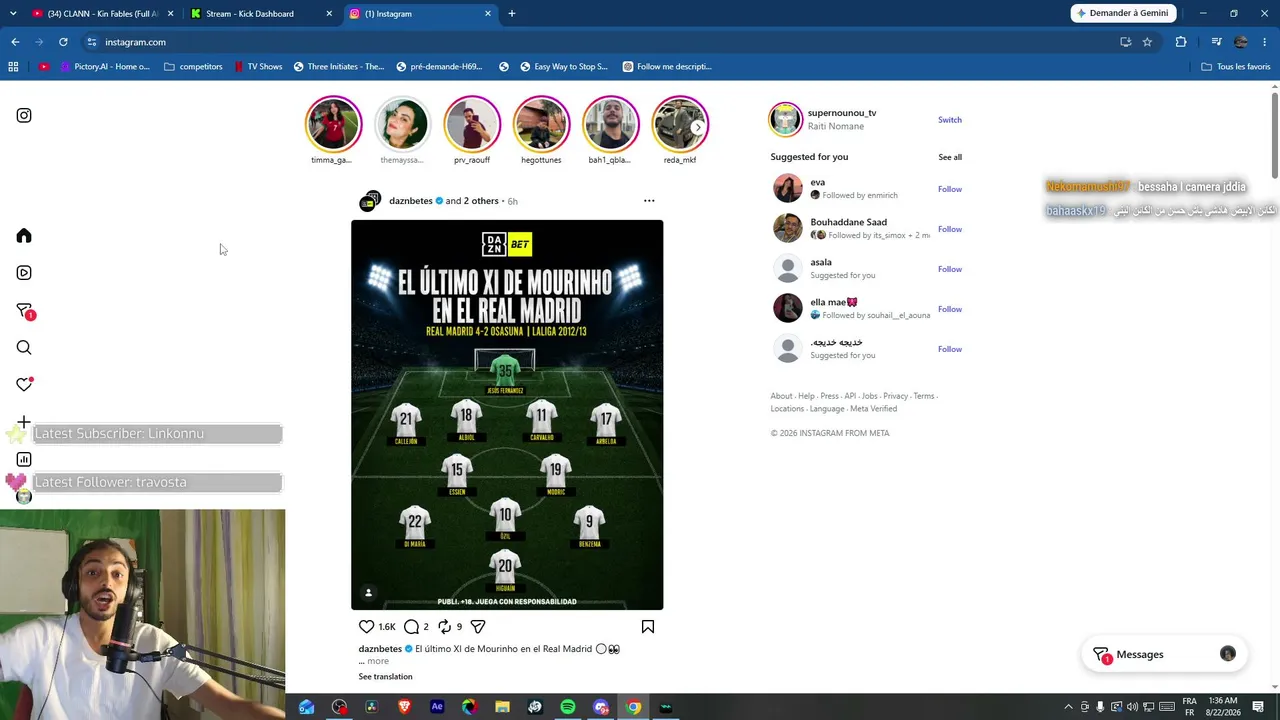The width and height of the screenshot is (1280, 720).
Task: Open Notifications heart in the sidebar
Action: (x=24, y=385)
